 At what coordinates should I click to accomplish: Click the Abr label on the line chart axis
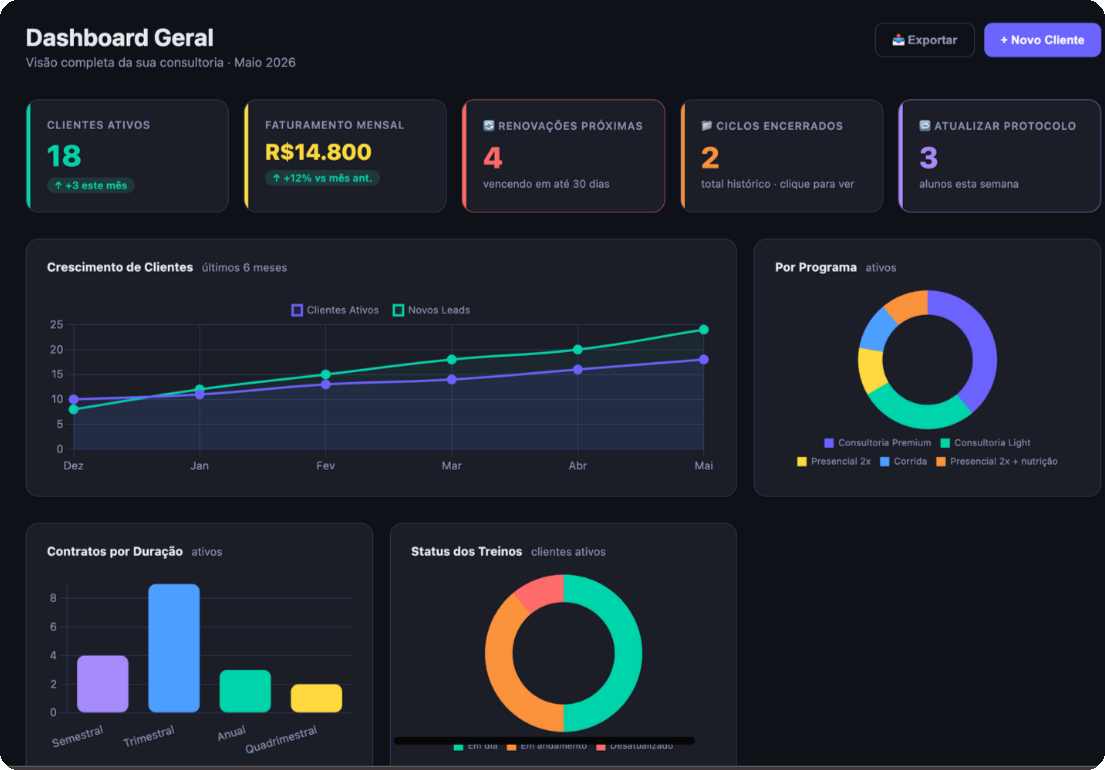pyautogui.click(x=578, y=466)
